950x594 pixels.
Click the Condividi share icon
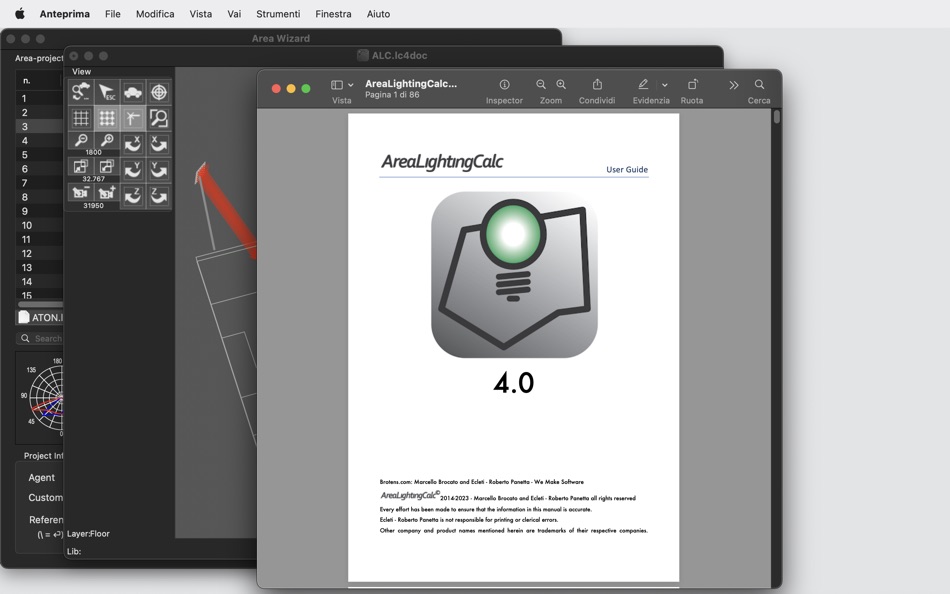(x=597, y=84)
